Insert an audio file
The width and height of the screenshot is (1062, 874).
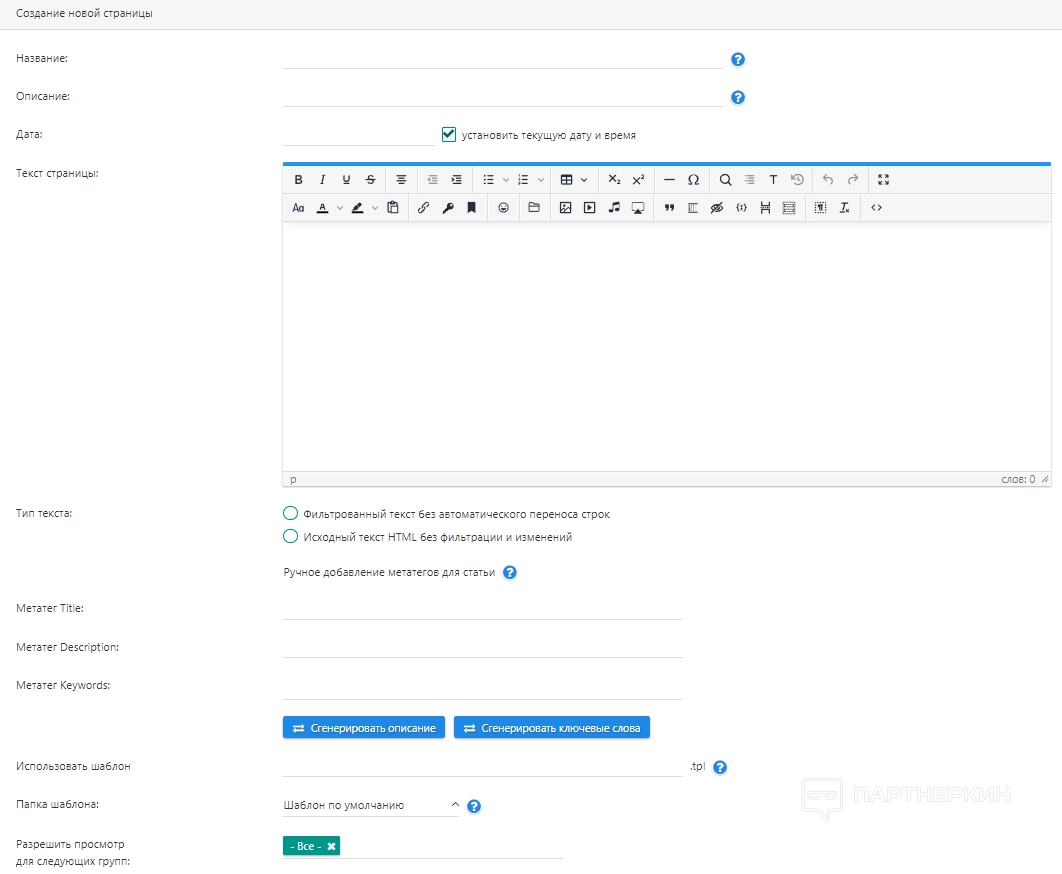click(x=614, y=208)
